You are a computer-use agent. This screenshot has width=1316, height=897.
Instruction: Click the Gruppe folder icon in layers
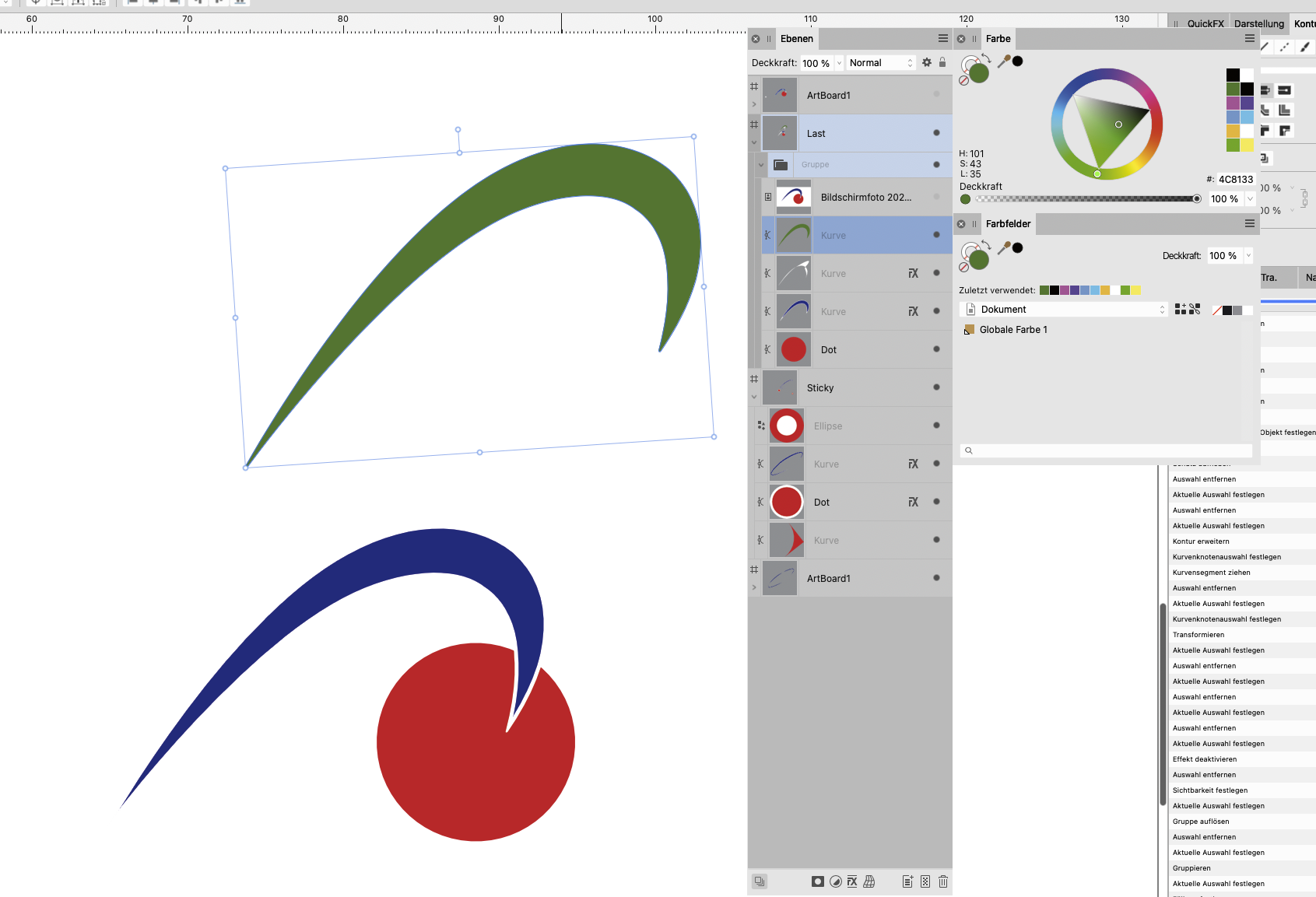click(x=781, y=165)
